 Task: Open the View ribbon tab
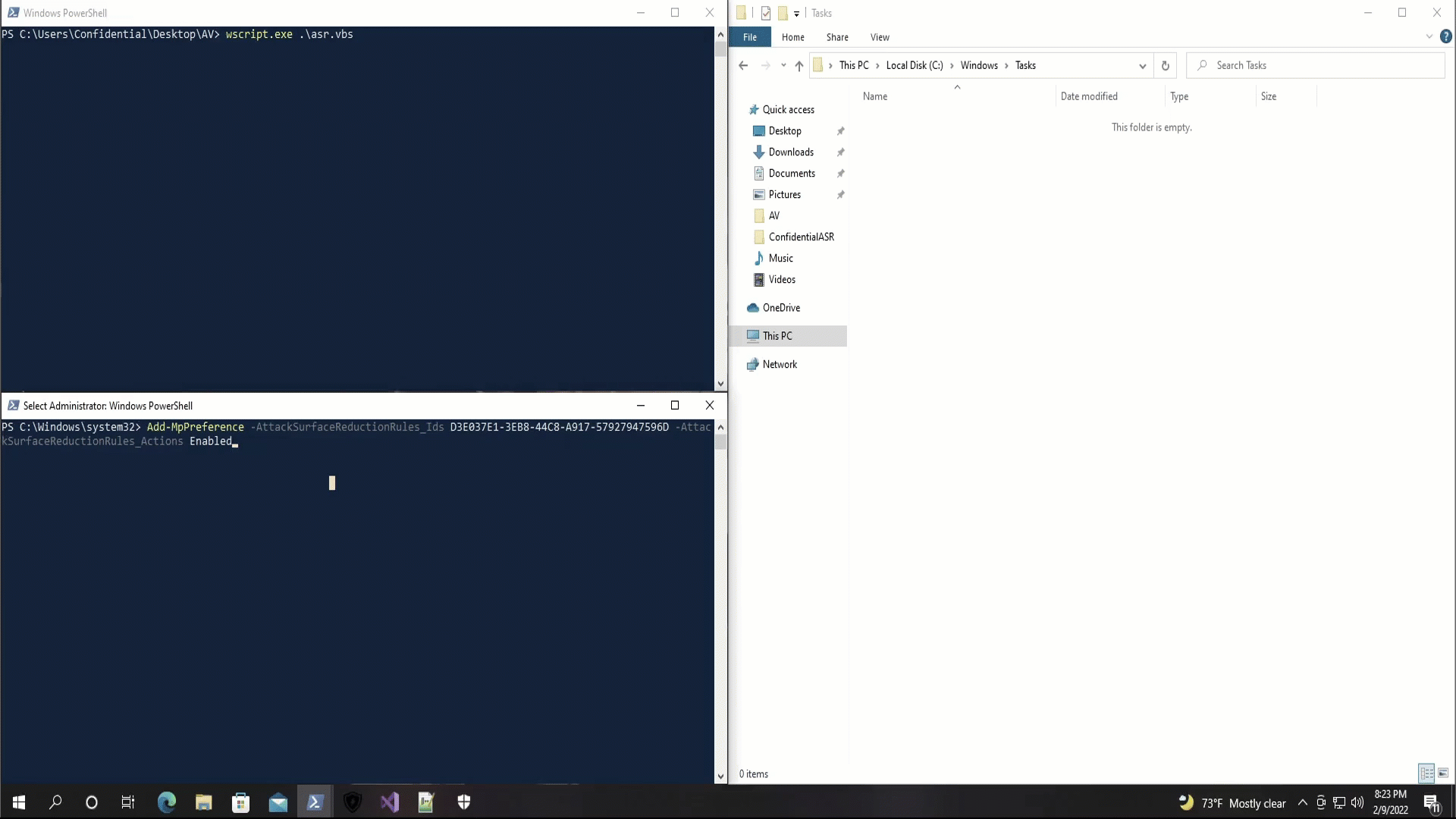pos(880,37)
